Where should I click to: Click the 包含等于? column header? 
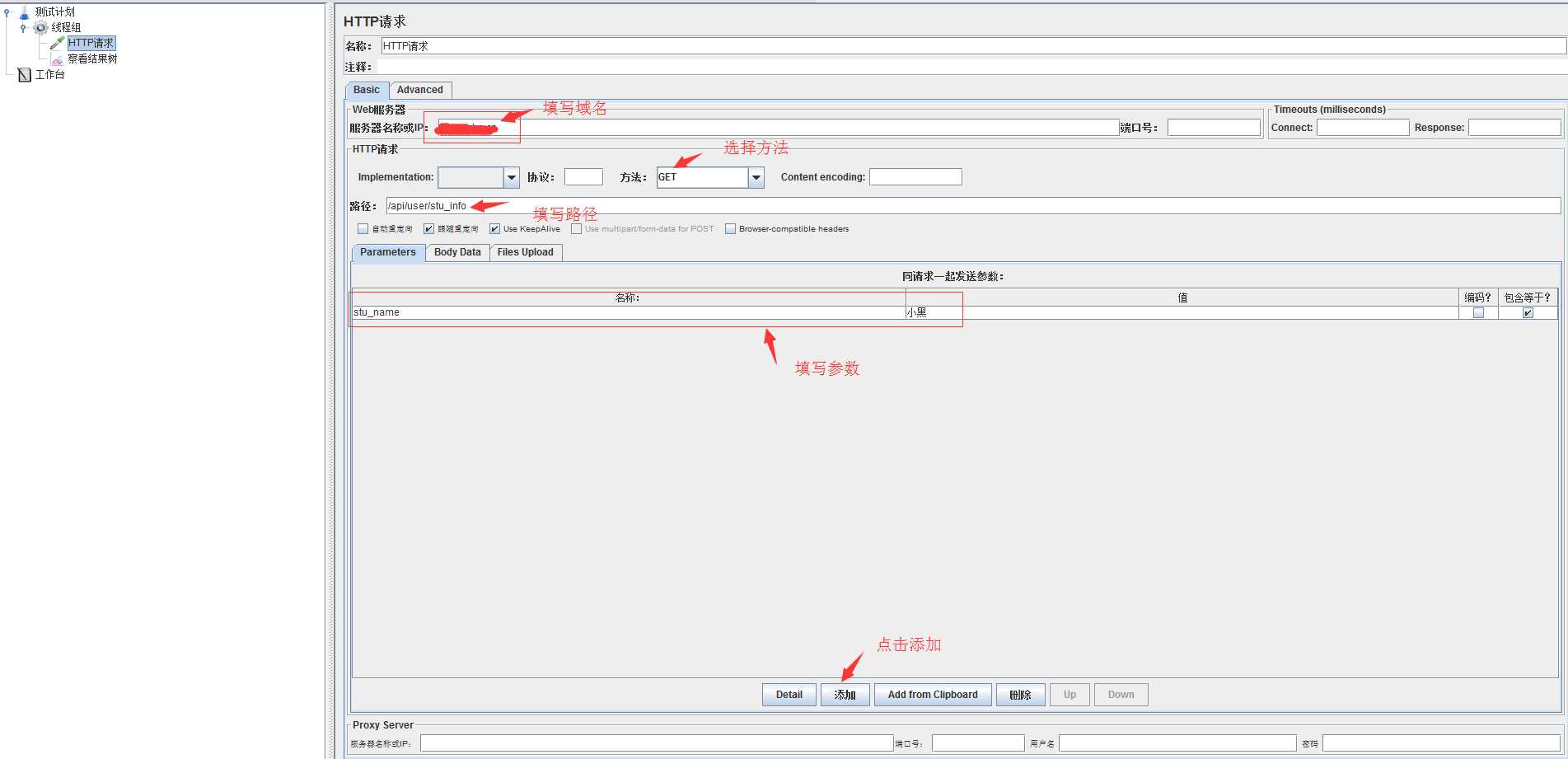coord(1528,298)
